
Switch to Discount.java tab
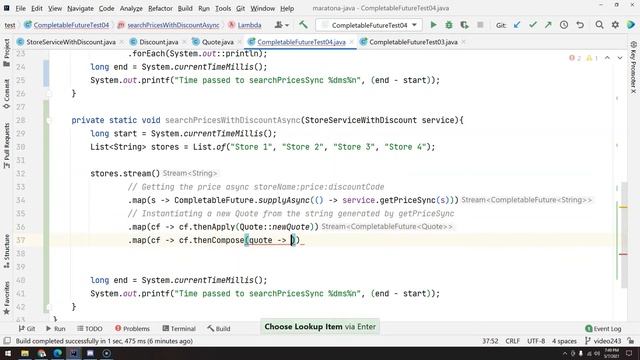(x=159, y=42)
